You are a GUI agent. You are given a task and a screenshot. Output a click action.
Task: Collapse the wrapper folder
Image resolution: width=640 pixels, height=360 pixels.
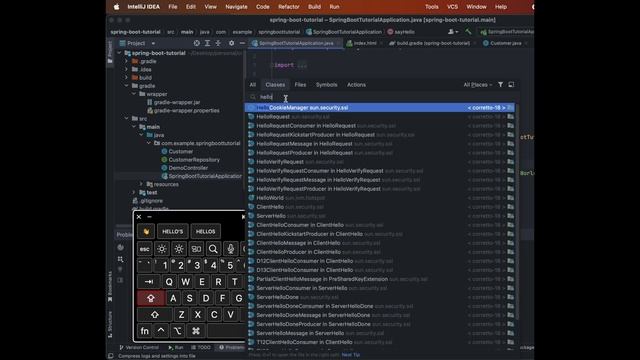click(134, 94)
